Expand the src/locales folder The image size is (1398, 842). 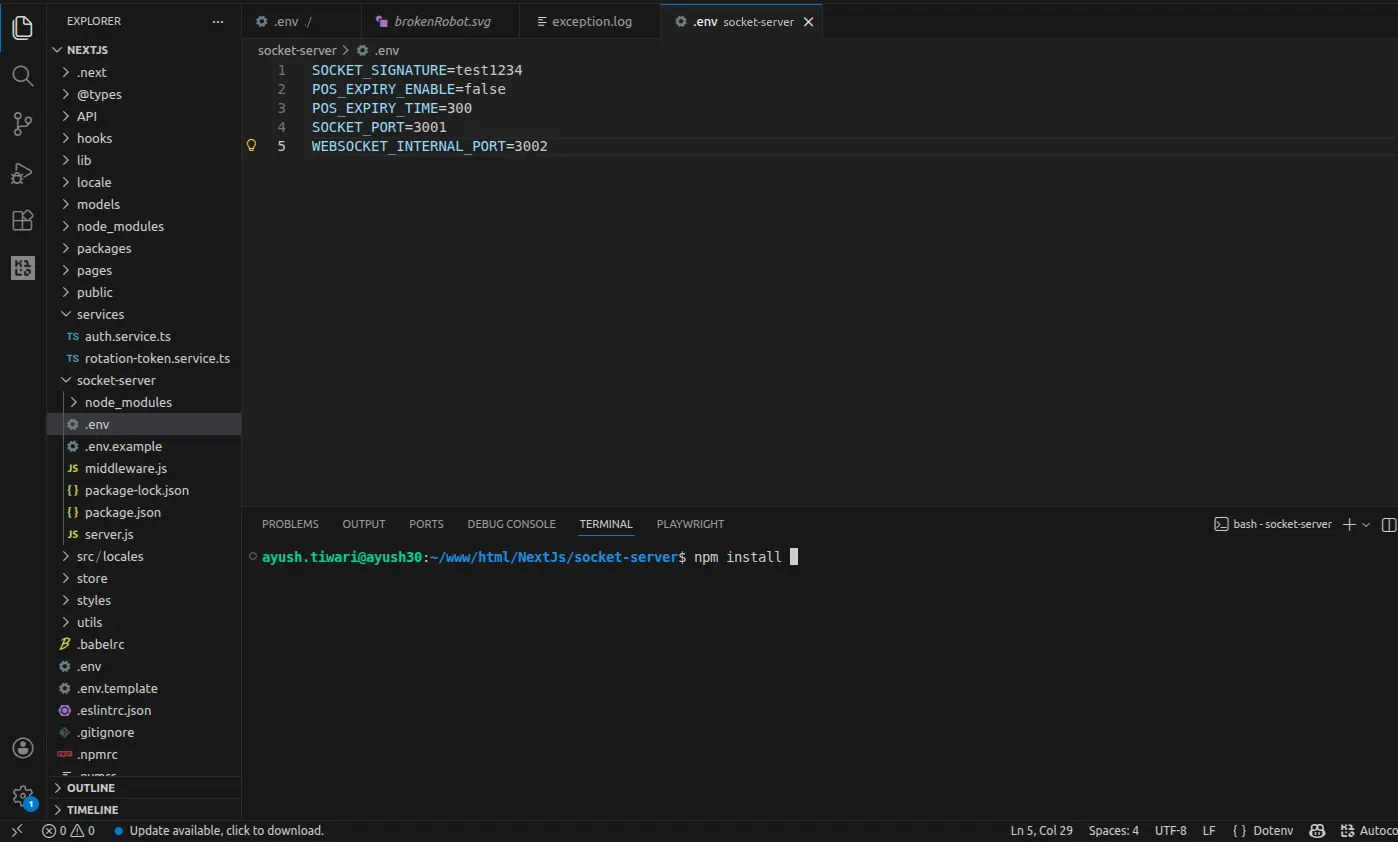coord(110,556)
